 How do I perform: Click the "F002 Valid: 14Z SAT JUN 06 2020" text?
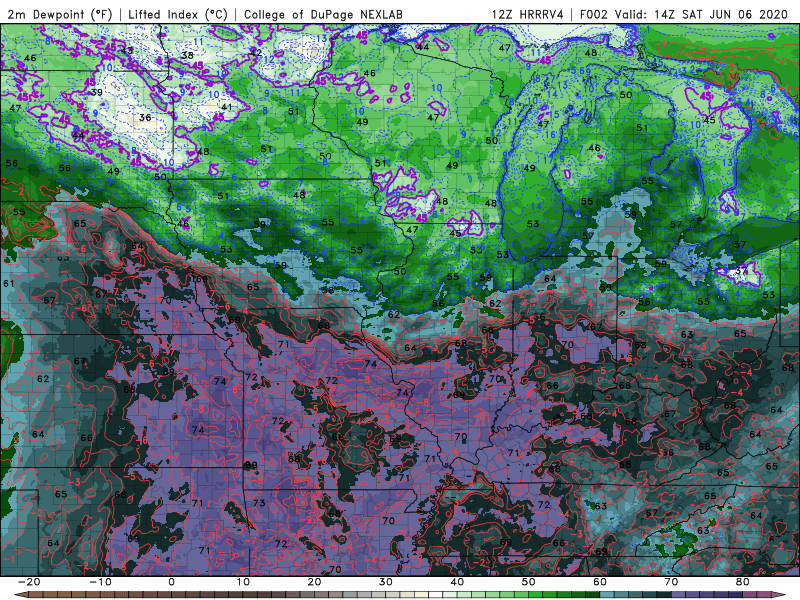684,14
